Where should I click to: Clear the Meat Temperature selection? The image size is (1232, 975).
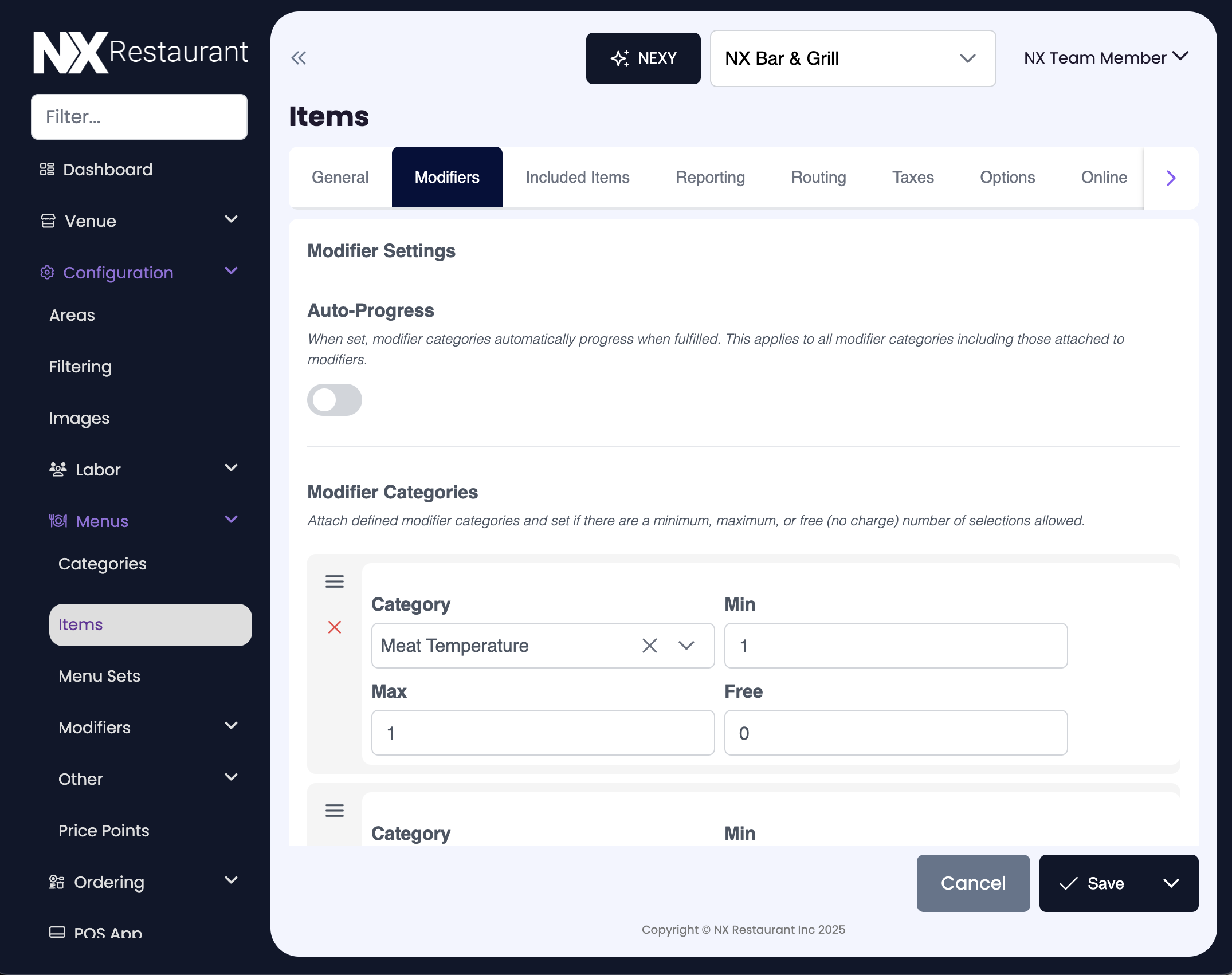pos(649,646)
